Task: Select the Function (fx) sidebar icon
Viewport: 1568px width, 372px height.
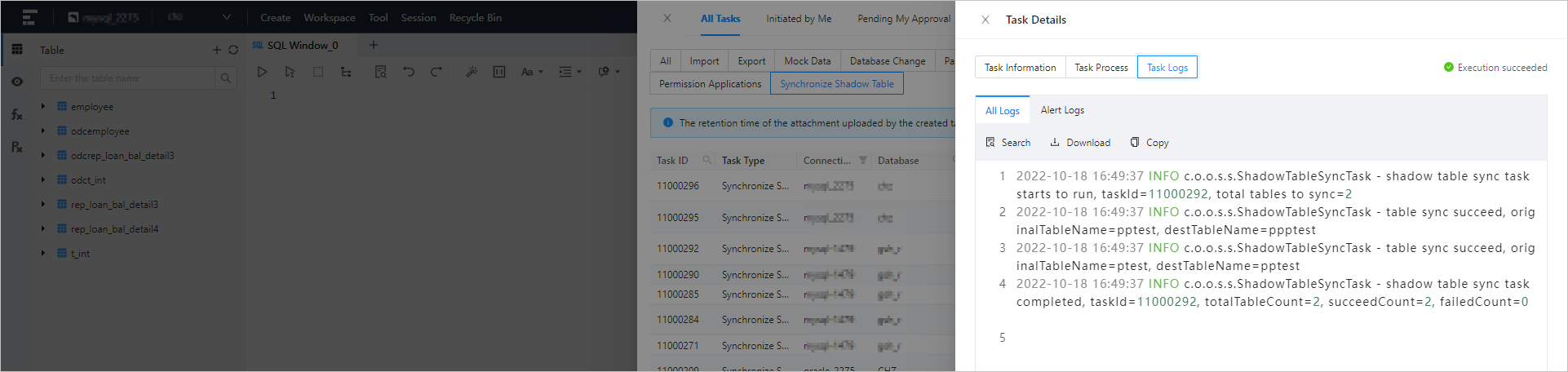Action: (17, 114)
